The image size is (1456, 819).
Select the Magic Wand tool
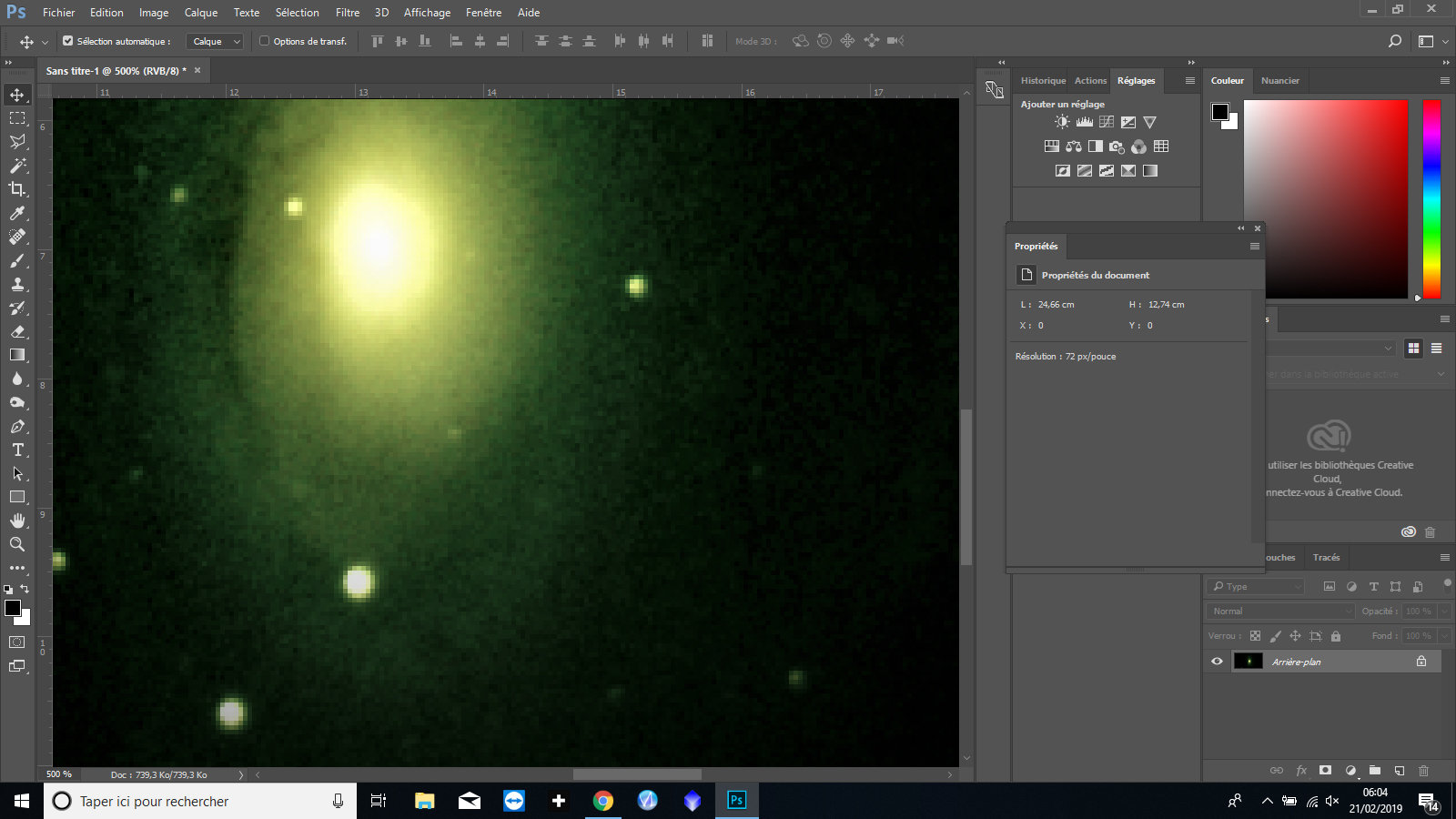tap(17, 166)
